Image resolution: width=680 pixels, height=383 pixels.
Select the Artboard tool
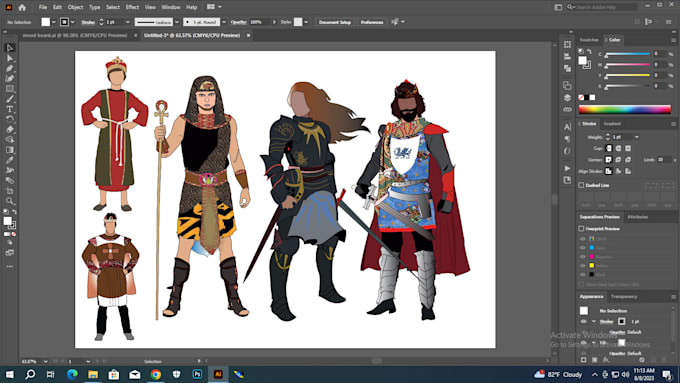(10, 191)
